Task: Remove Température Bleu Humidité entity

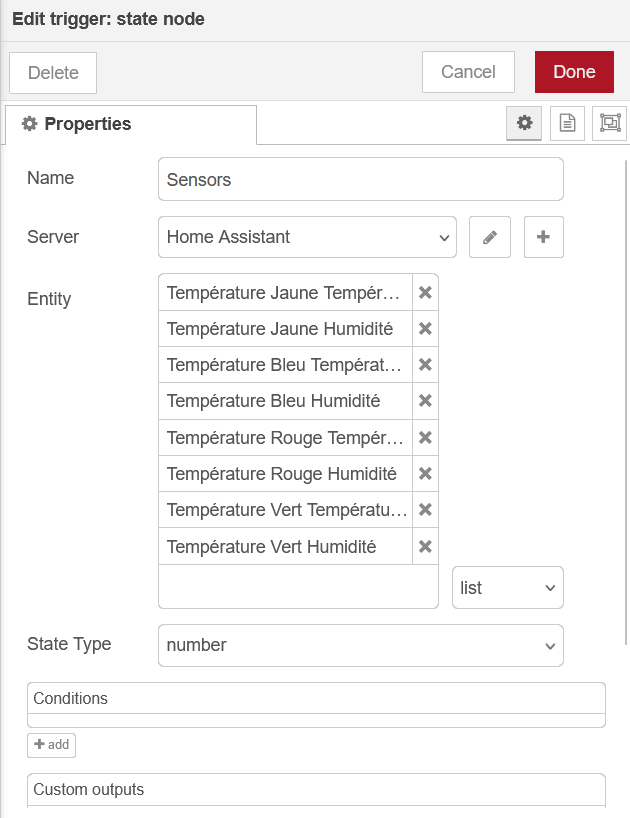Action: 425,401
